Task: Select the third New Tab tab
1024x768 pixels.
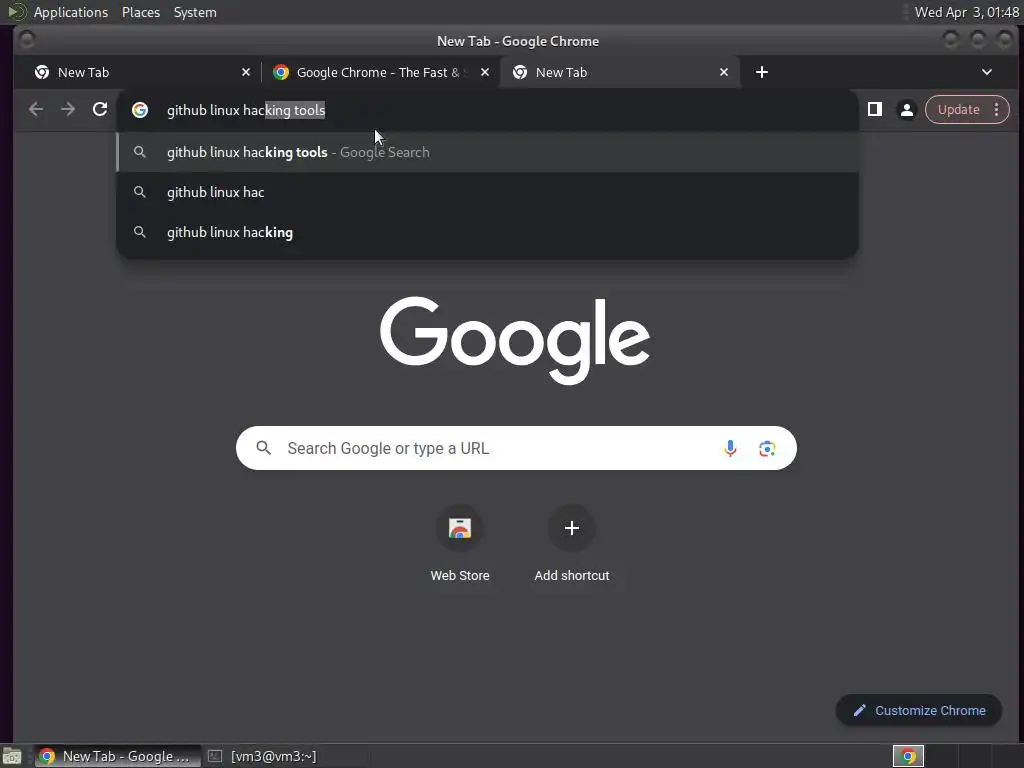Action: tap(620, 72)
